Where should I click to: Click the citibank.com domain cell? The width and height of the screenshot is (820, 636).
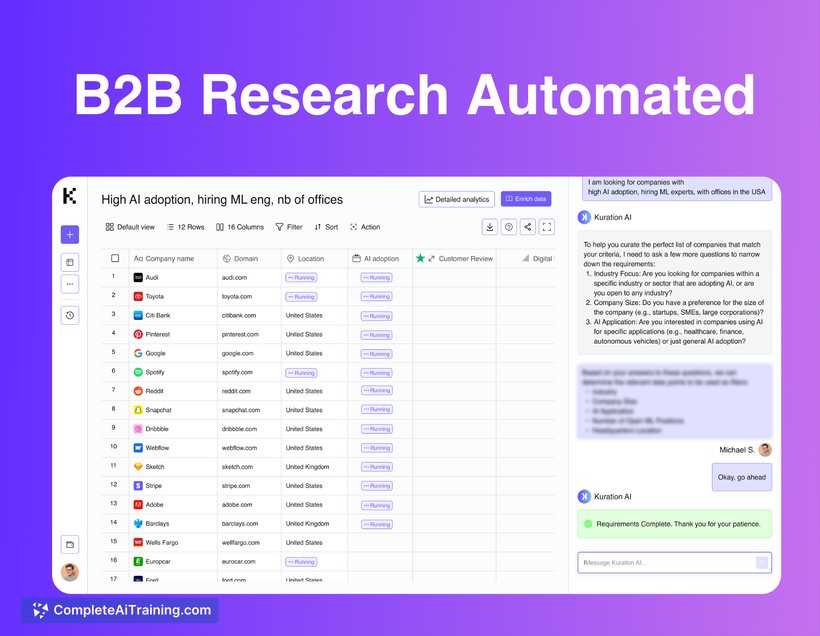[x=239, y=315]
